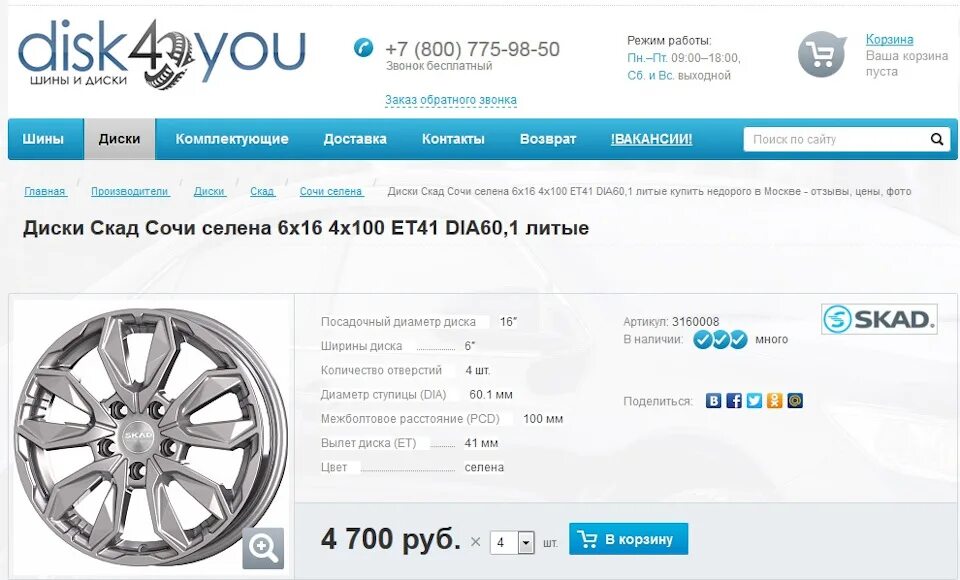Image resolution: width=960 pixels, height=580 pixels.
Task: Share via Mail.ru icon
Action: [795, 401]
